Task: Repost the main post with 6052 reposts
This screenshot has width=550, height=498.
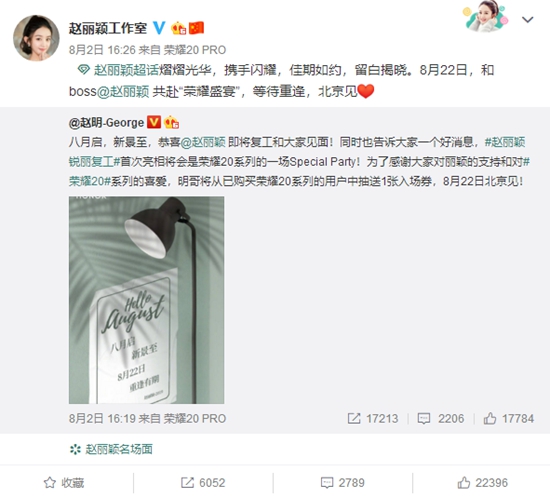Action: tap(203, 483)
